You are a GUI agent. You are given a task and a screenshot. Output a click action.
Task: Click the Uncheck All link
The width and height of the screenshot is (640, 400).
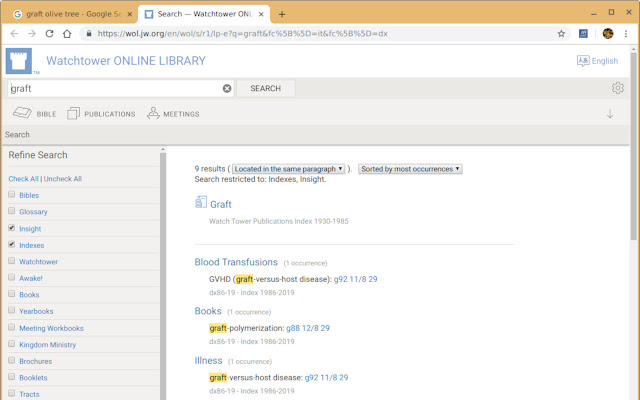[63, 179]
